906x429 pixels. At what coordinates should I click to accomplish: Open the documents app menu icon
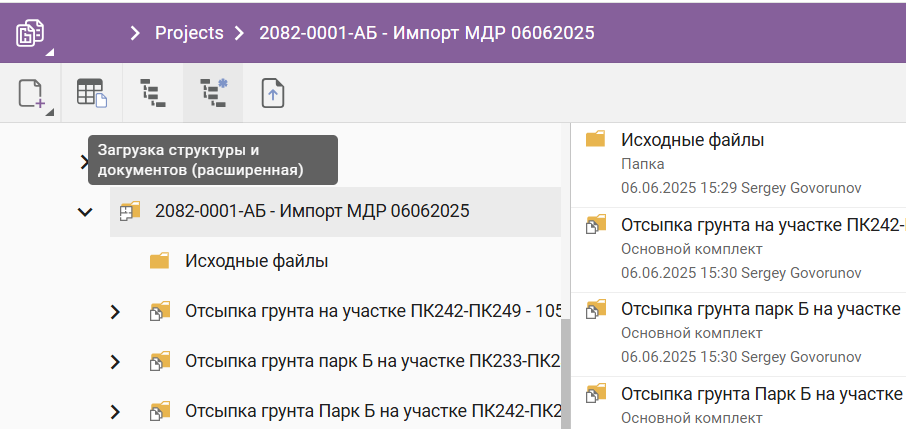(30, 33)
